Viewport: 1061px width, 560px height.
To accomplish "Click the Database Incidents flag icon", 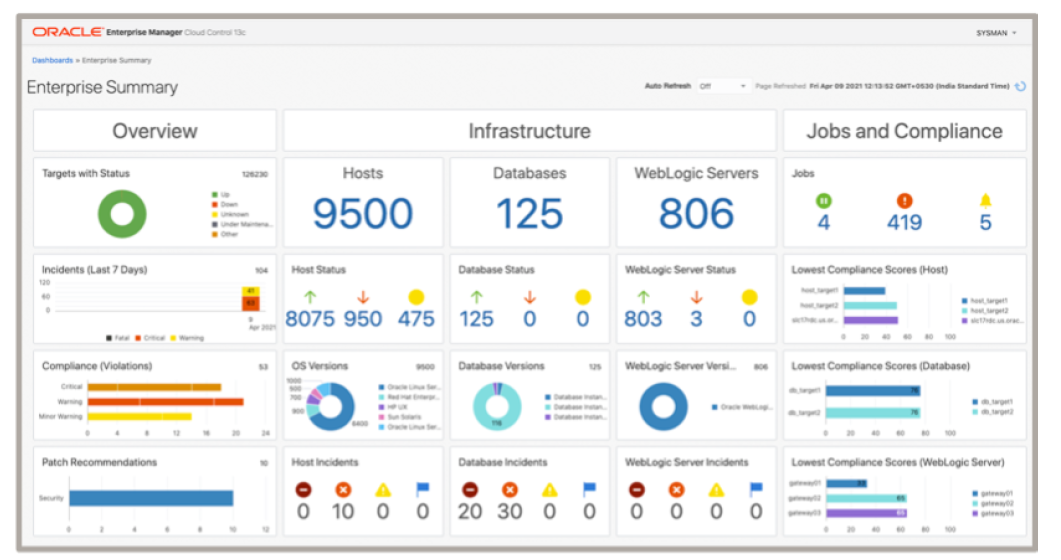I will point(589,489).
